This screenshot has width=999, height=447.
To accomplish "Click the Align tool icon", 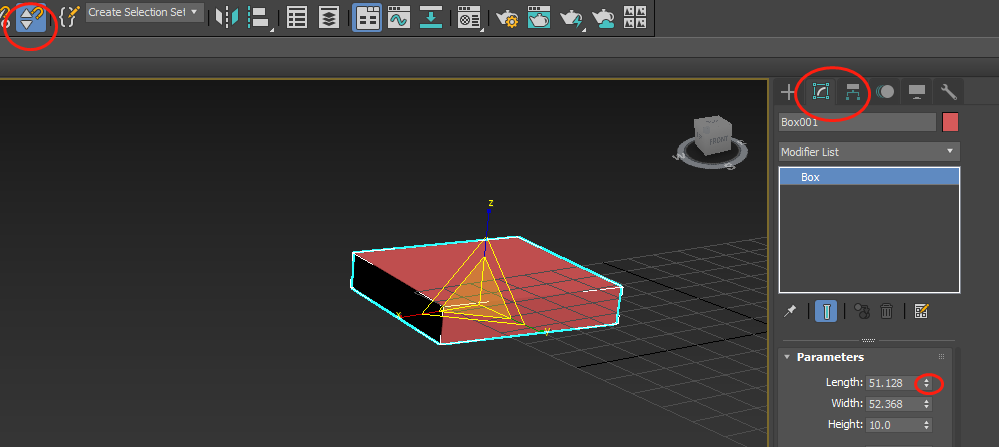I will click(259, 18).
